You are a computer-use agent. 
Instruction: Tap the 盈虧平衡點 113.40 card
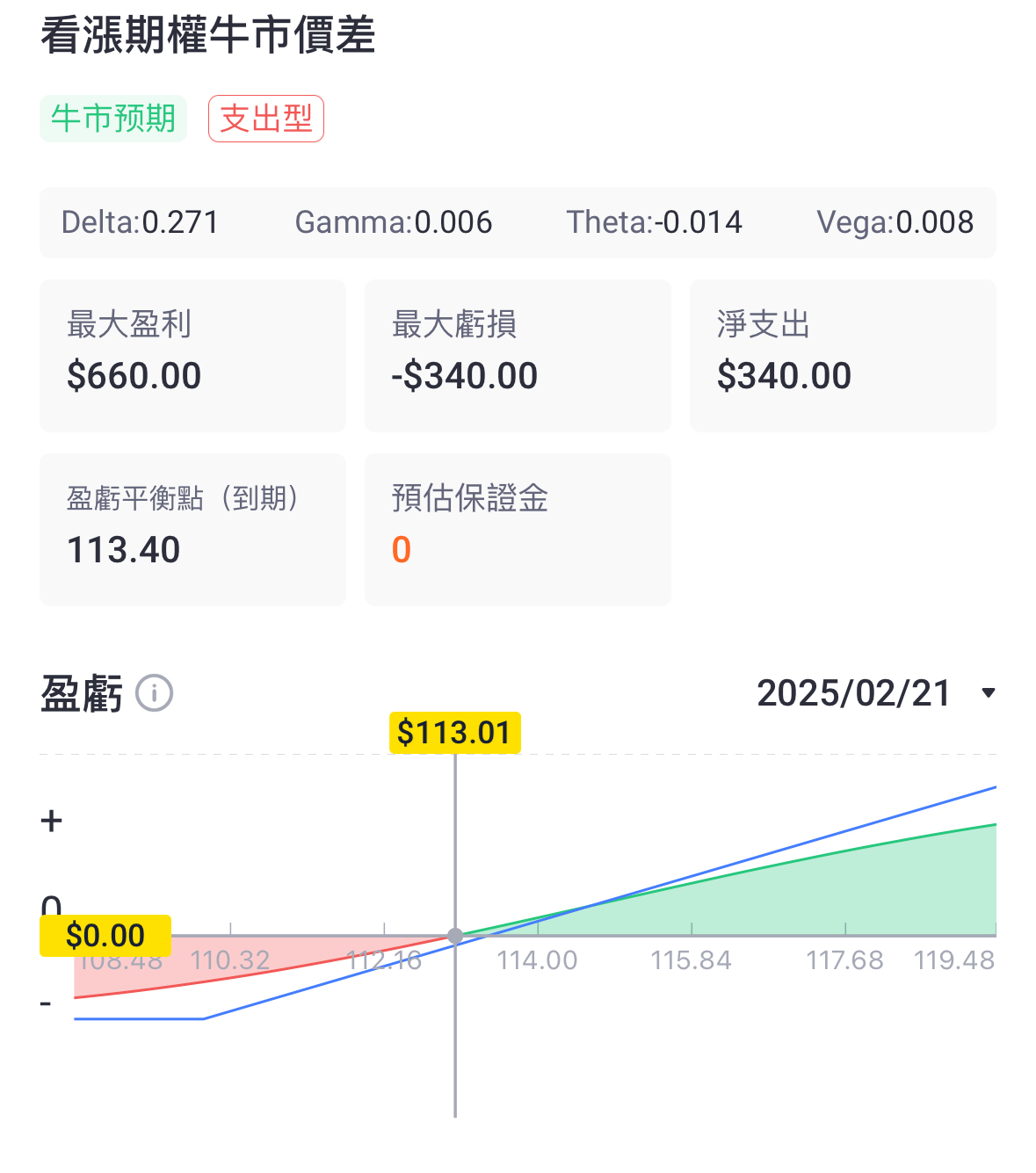click(x=192, y=529)
